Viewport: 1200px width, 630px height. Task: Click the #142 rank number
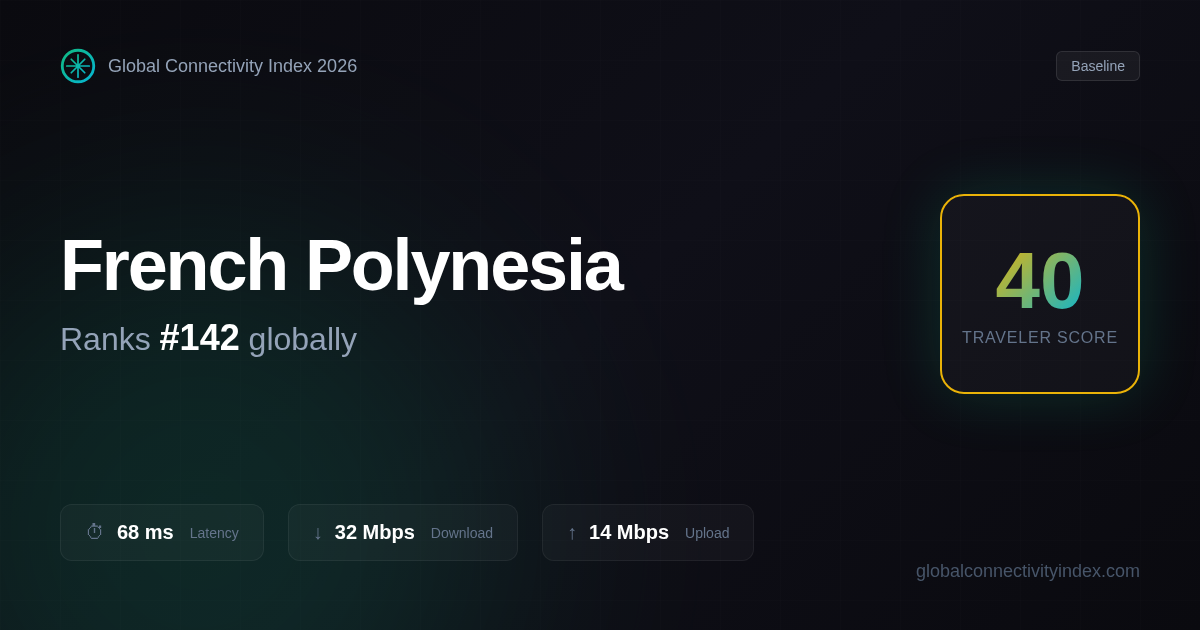[199, 338]
